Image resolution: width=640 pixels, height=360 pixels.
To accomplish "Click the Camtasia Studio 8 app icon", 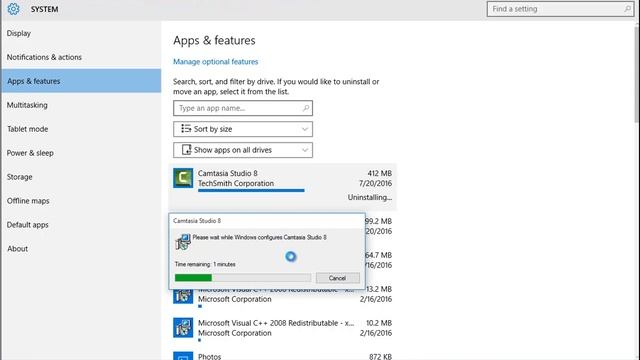I will [183, 178].
